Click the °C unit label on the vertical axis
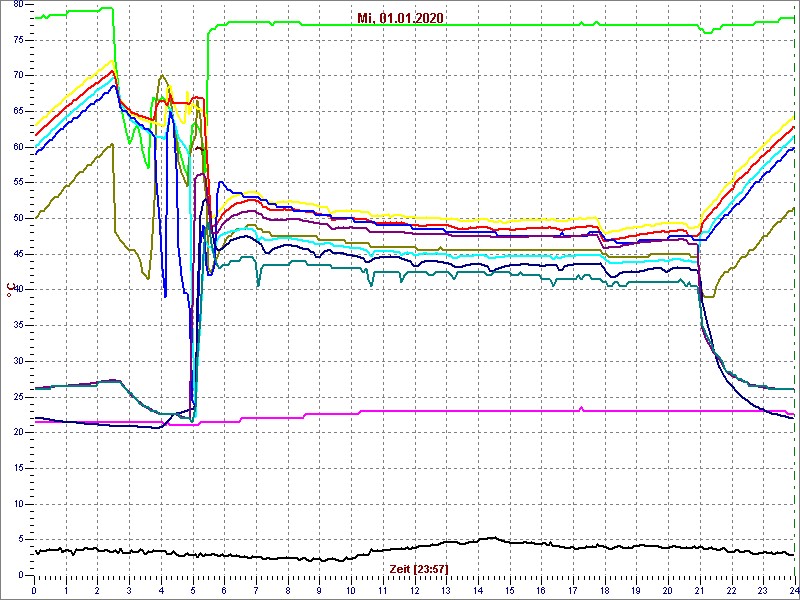 [10, 290]
